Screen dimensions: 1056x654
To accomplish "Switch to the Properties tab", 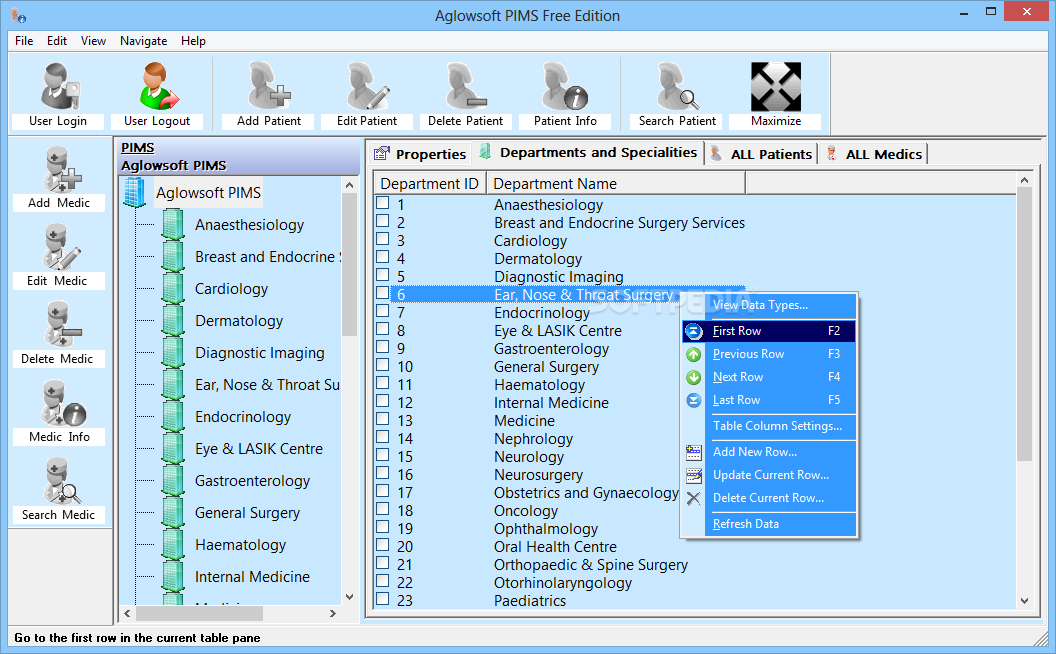I will [420, 154].
